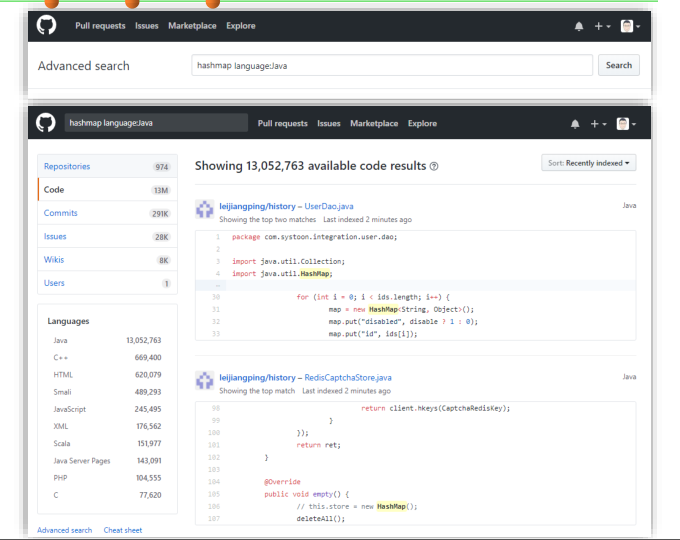
Task: Click the leijiangping avatar beside UserDao.java result
Action: (x=205, y=209)
